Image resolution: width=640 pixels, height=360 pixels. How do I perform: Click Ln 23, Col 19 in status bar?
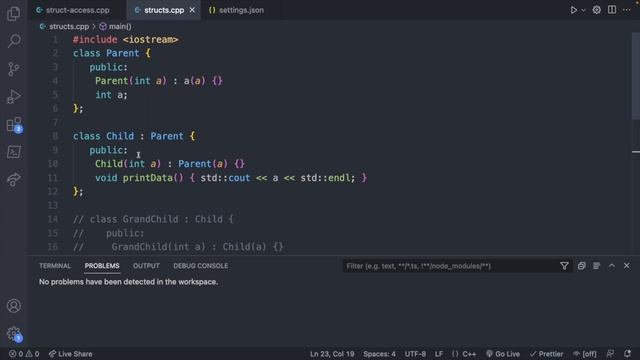tap(332, 354)
